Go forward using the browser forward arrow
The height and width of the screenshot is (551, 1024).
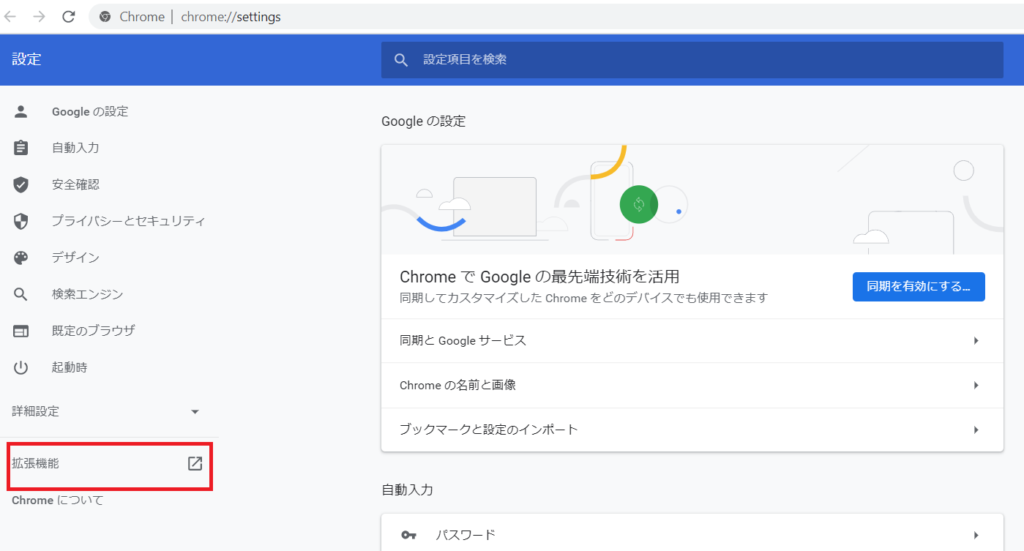(x=39, y=17)
